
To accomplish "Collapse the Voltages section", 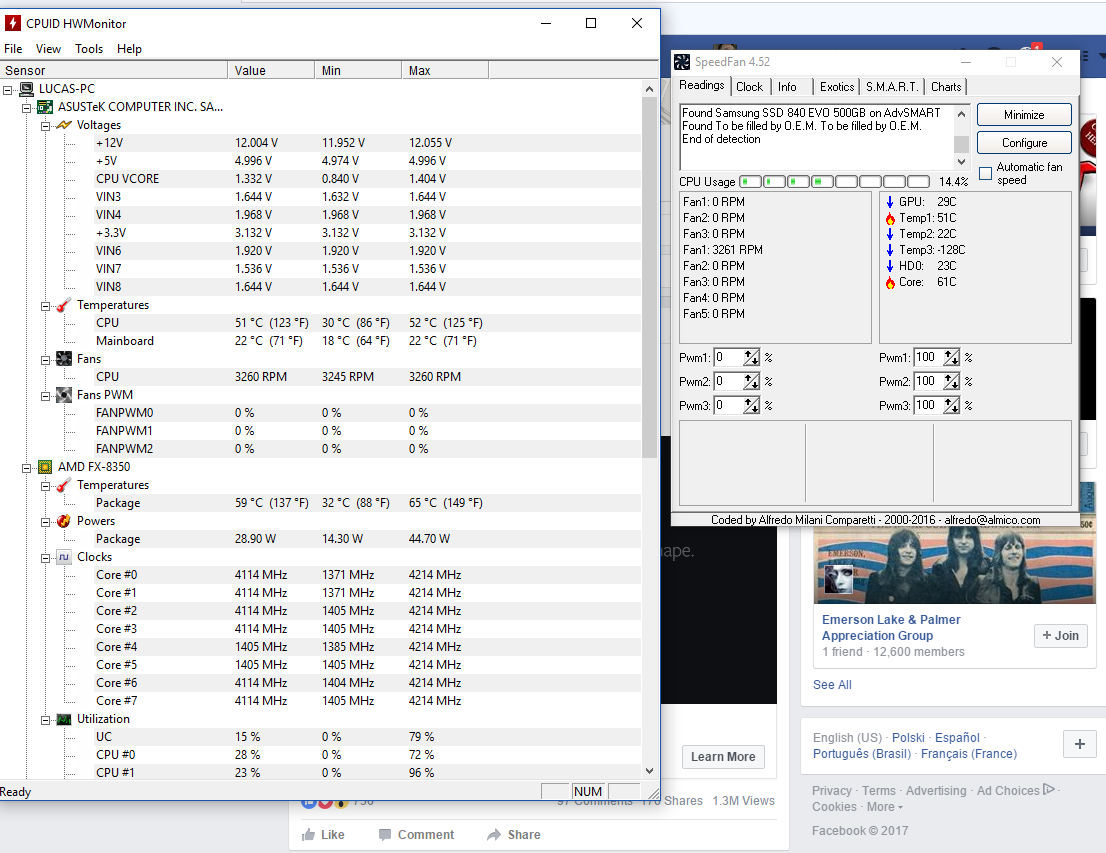I will point(45,126).
